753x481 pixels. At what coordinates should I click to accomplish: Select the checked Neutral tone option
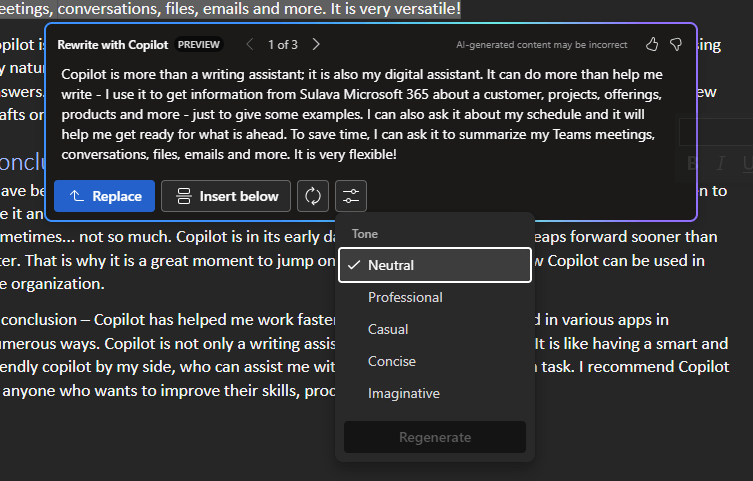[x=434, y=265]
